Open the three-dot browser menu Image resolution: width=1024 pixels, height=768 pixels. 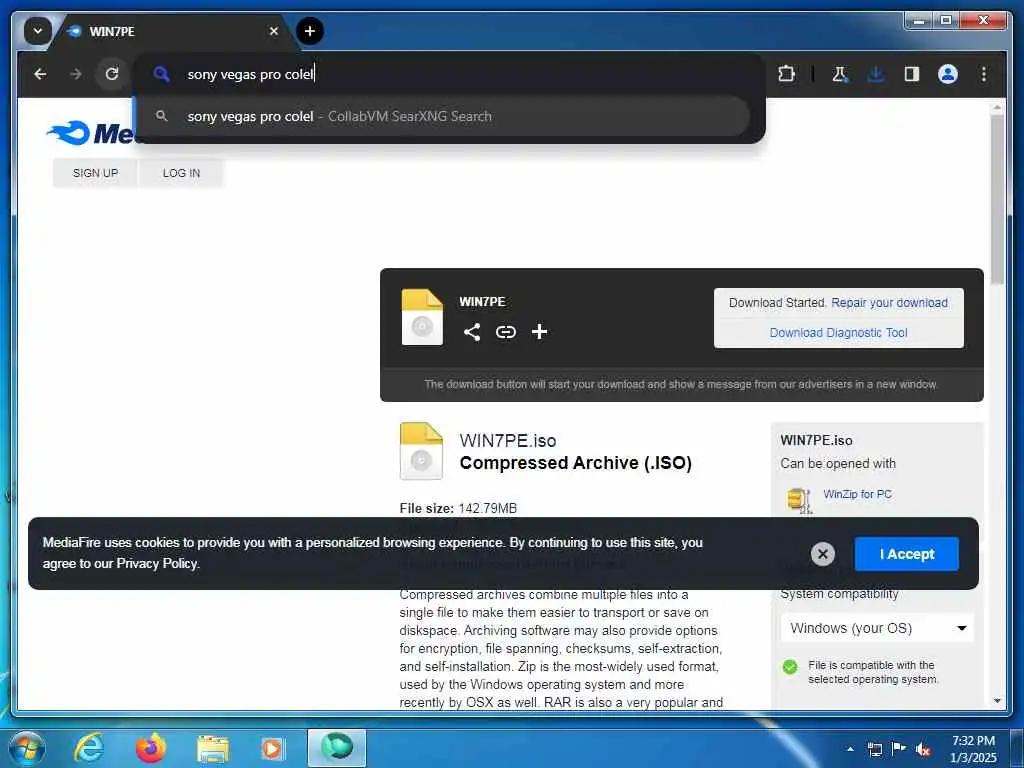tap(984, 74)
